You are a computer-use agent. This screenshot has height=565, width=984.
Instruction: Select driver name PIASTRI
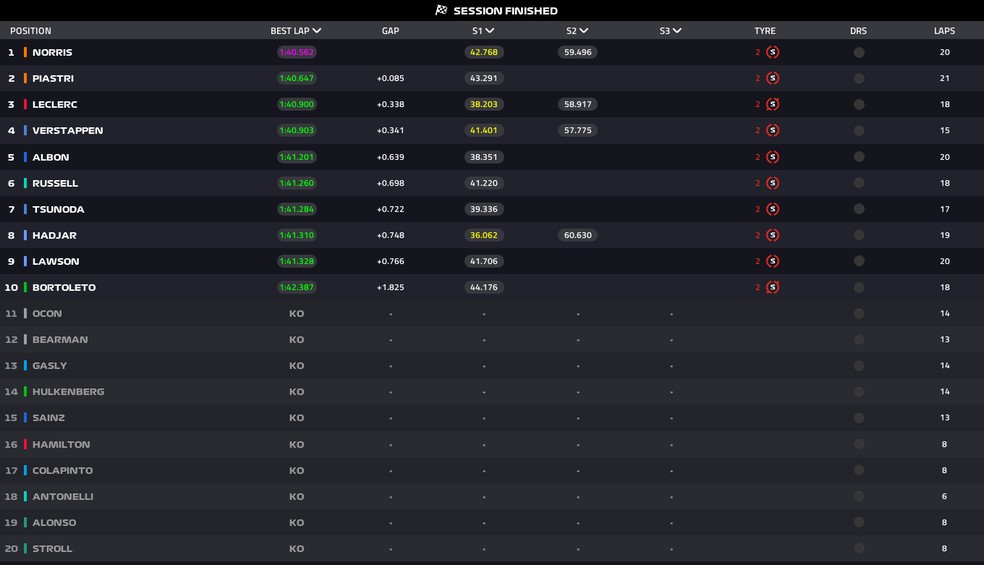(x=53, y=78)
